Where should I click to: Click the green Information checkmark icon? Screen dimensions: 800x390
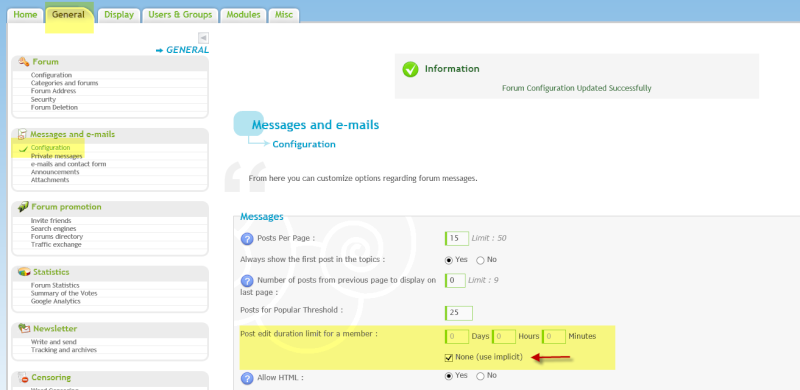pos(410,69)
